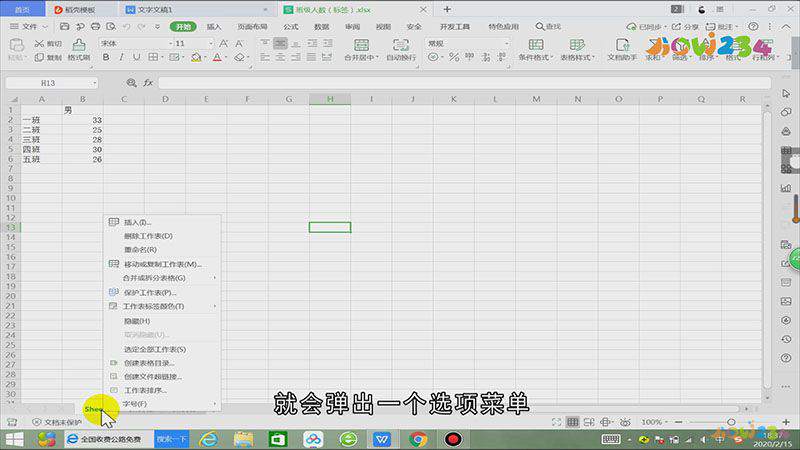Toggle Bold formatting
This screenshot has height=450, width=800.
click(106, 58)
